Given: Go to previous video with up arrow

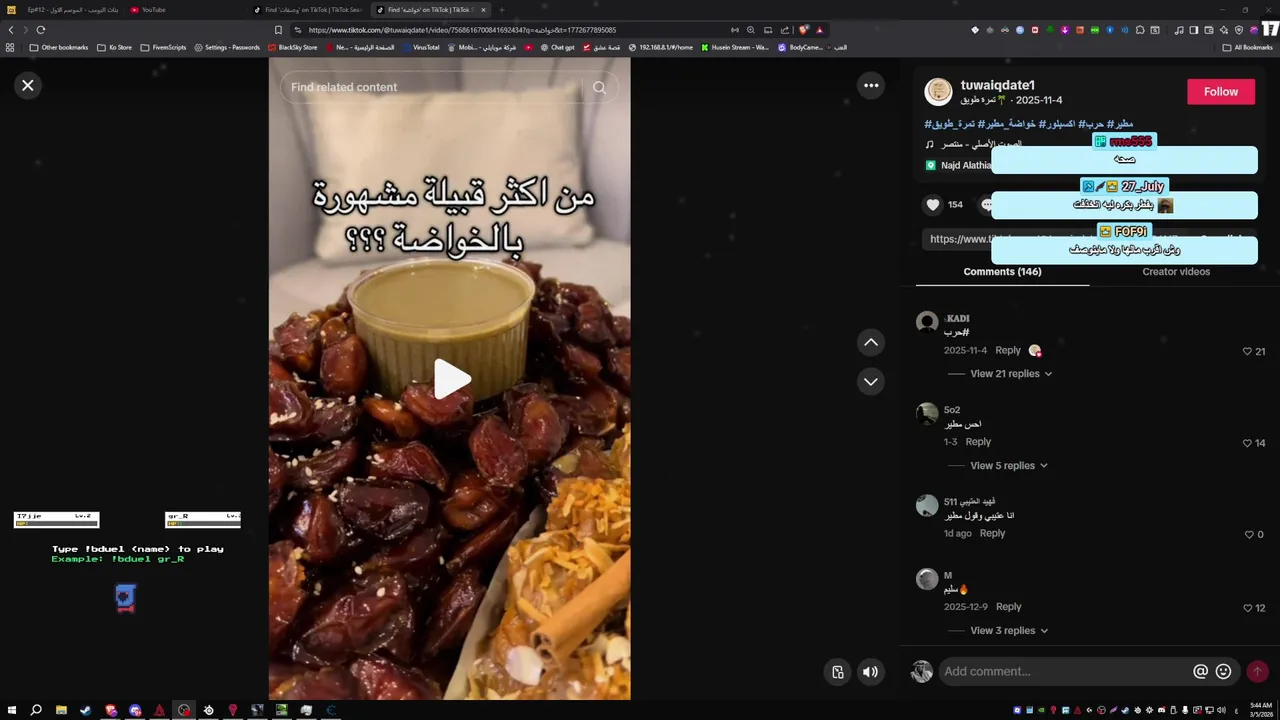Looking at the screenshot, I should tap(871, 343).
